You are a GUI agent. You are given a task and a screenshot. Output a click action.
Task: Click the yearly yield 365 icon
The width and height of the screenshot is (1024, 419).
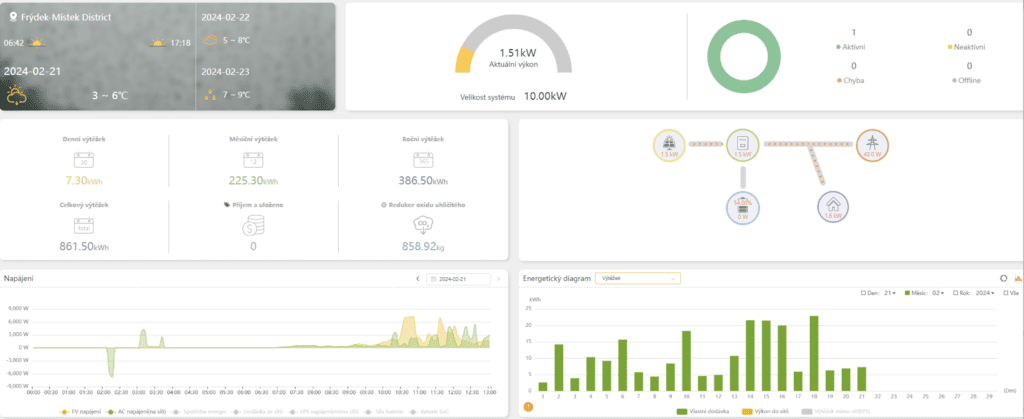(x=423, y=161)
